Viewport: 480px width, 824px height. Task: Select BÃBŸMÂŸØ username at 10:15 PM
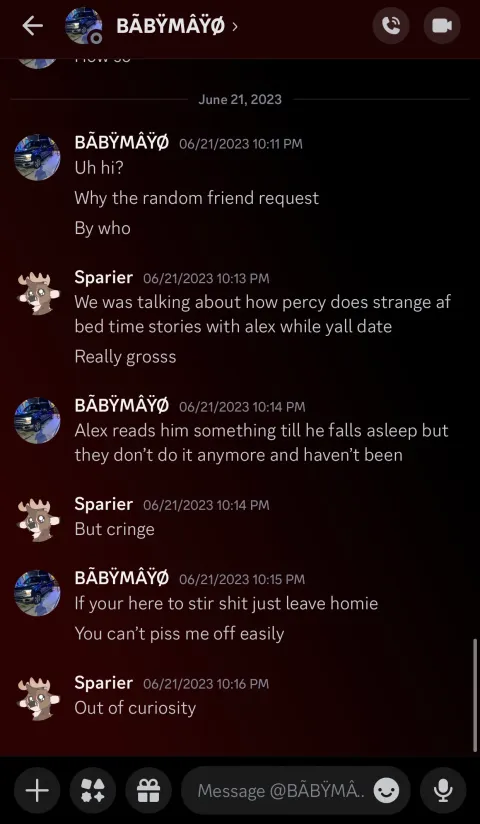pyautogui.click(x=121, y=578)
